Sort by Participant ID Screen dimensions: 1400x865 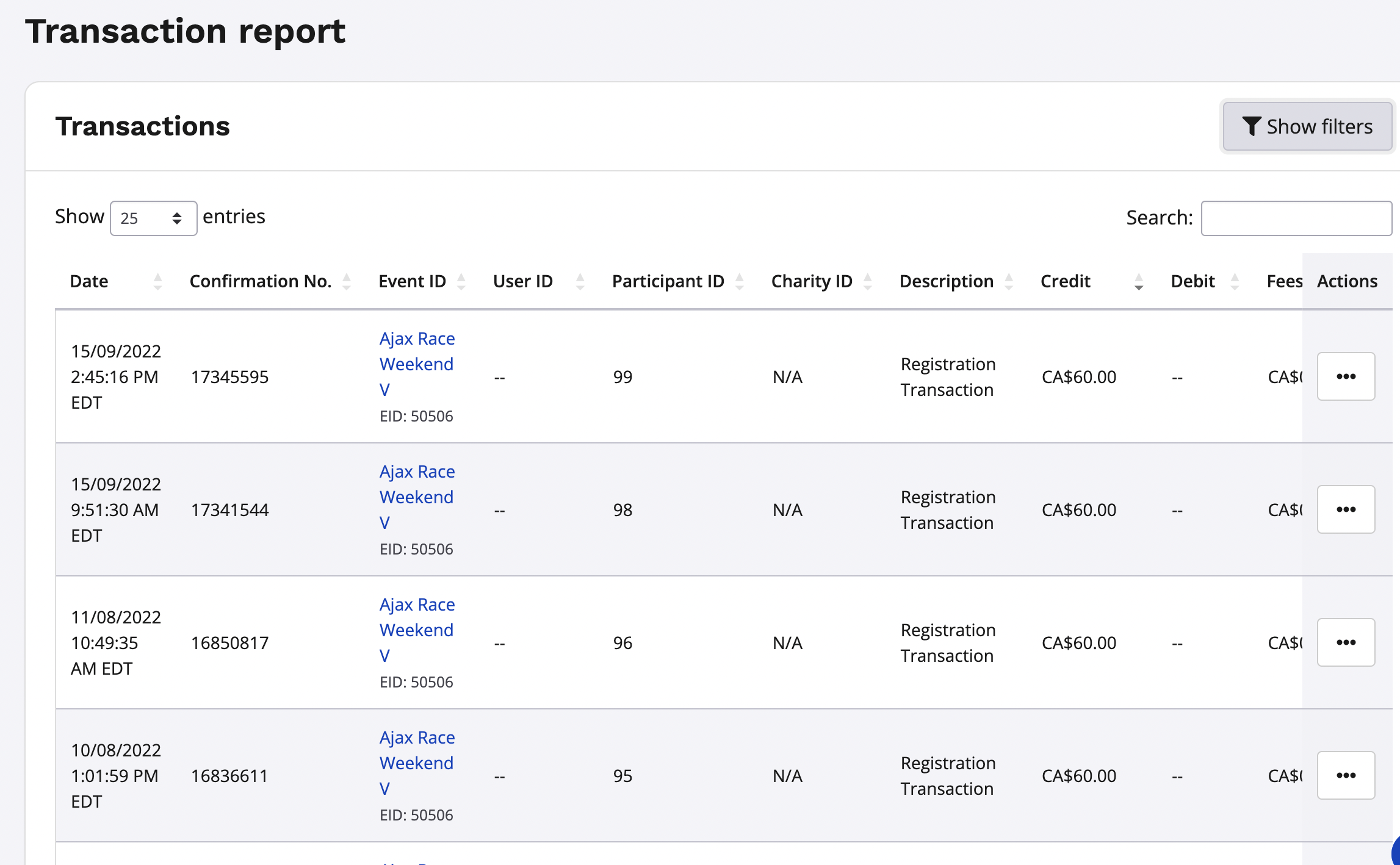tap(739, 281)
